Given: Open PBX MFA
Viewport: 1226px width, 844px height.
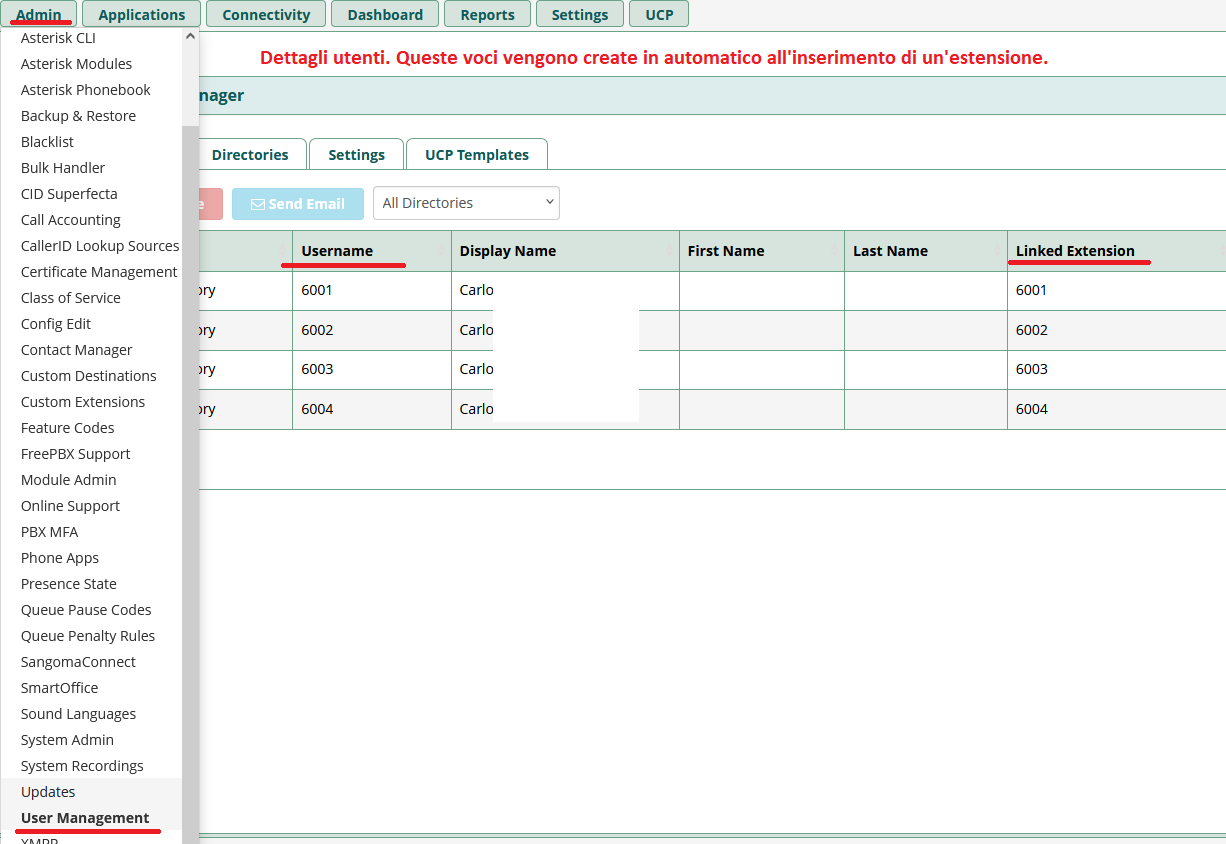Looking at the screenshot, I should (x=49, y=532).
